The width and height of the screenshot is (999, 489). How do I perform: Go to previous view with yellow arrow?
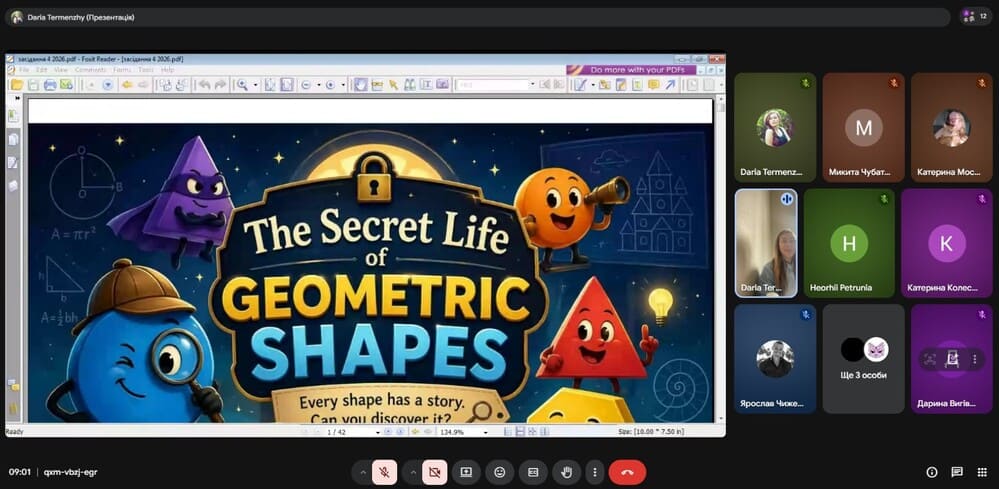[x=127, y=85]
